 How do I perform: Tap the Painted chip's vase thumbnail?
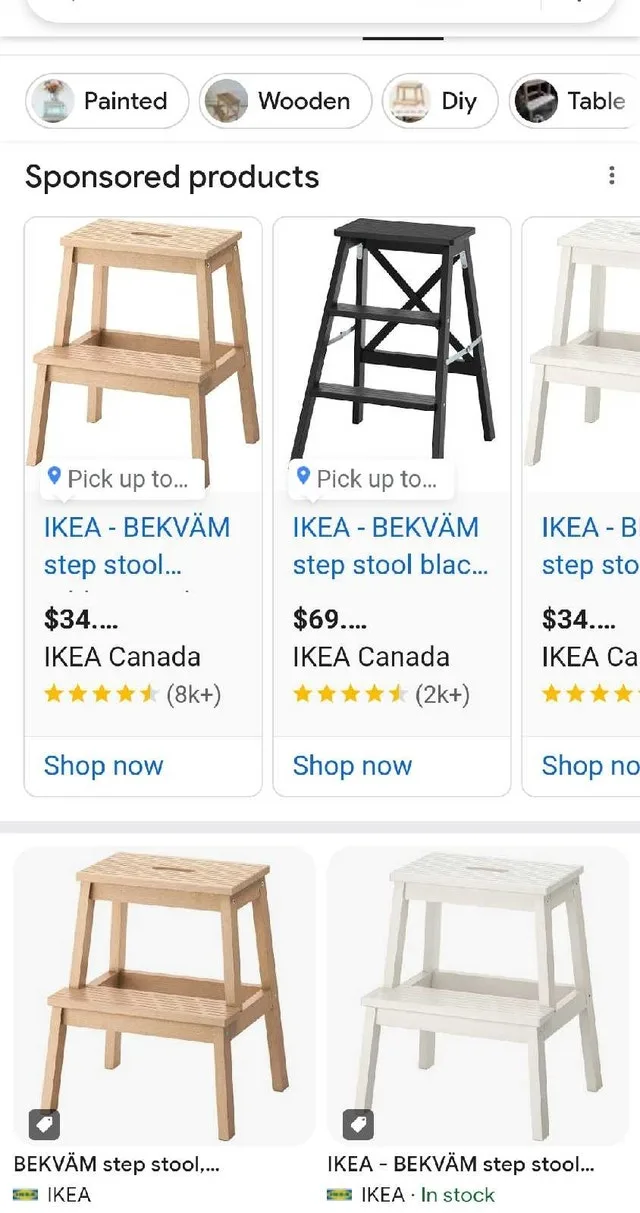pos(54,101)
